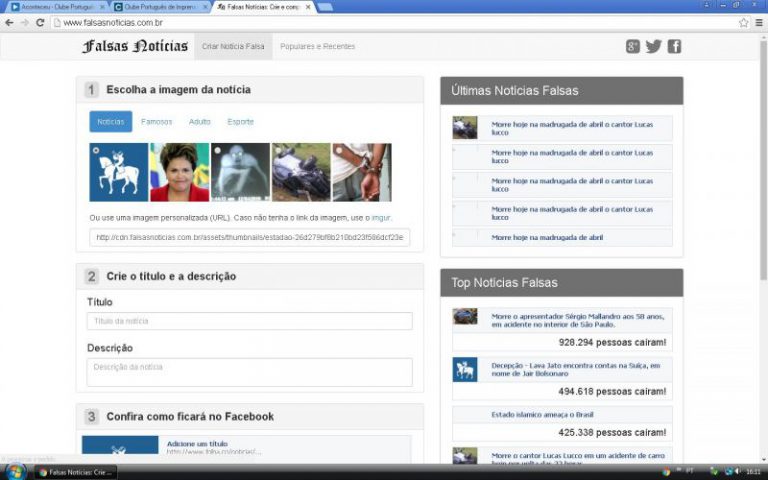Choose the pale creature image

point(240,172)
